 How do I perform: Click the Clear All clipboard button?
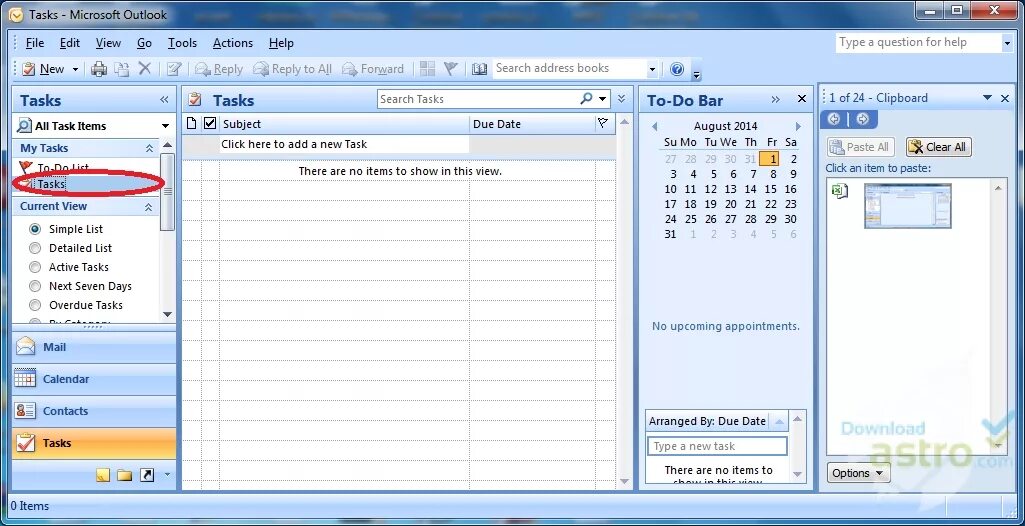point(939,147)
